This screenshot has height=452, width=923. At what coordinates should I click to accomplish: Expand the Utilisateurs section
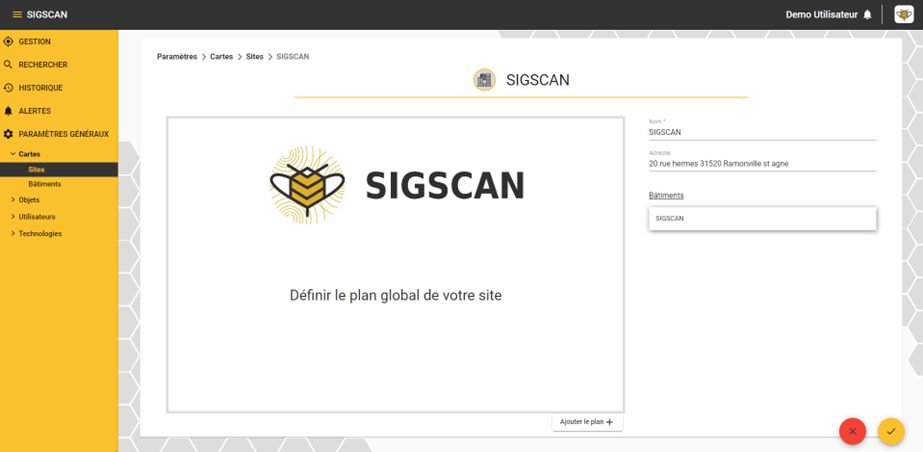(x=13, y=217)
